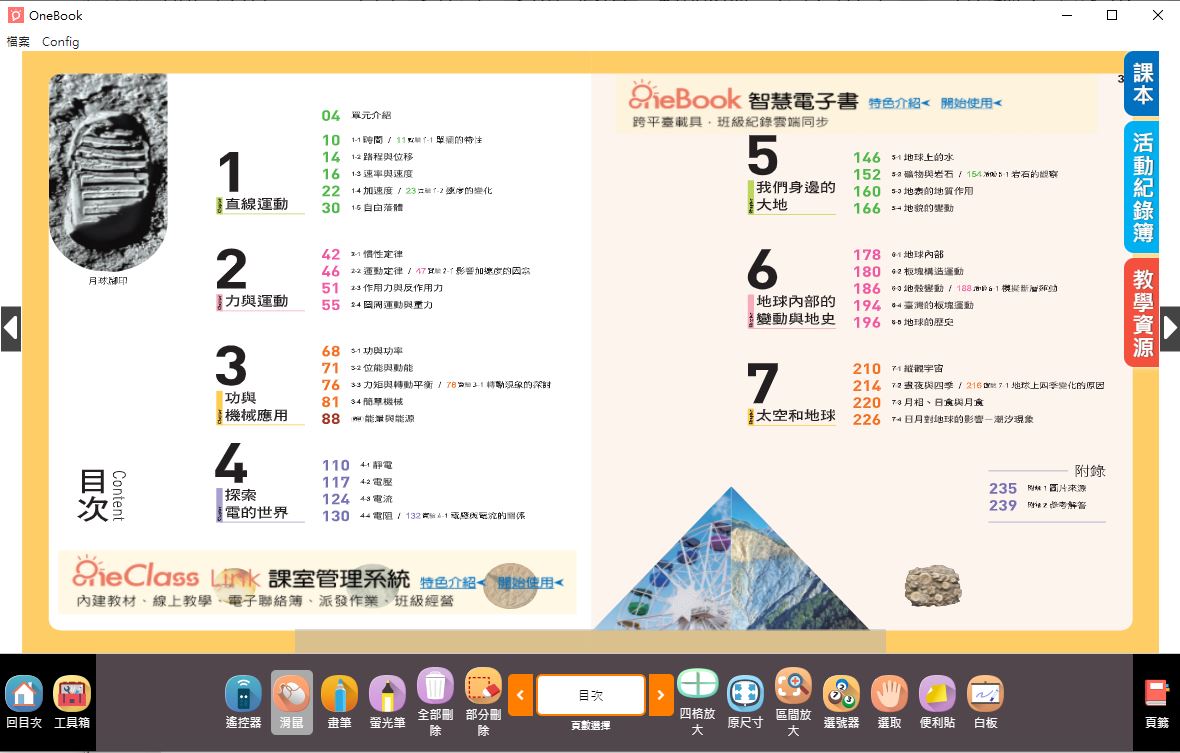Jump to page 42 慣性定律

coord(363,254)
